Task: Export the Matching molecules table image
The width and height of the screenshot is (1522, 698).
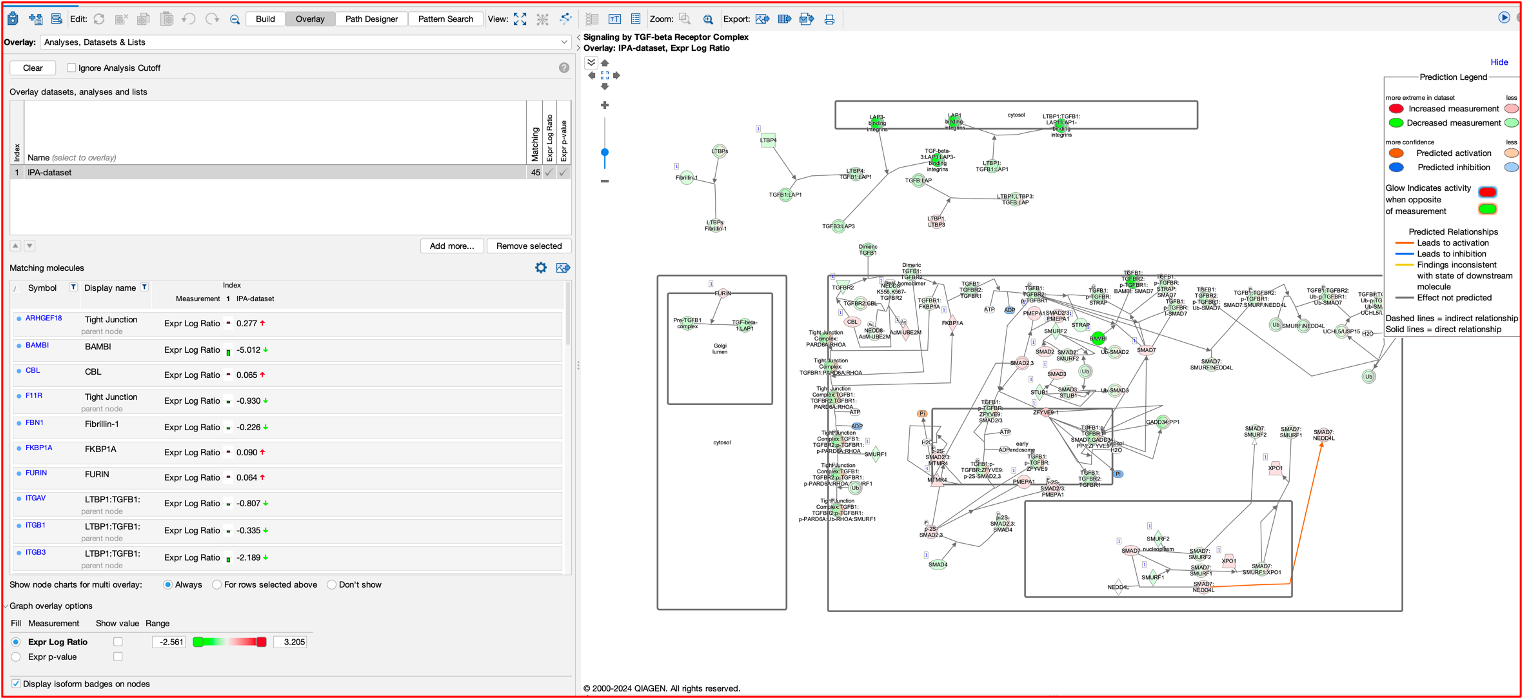Action: [563, 268]
